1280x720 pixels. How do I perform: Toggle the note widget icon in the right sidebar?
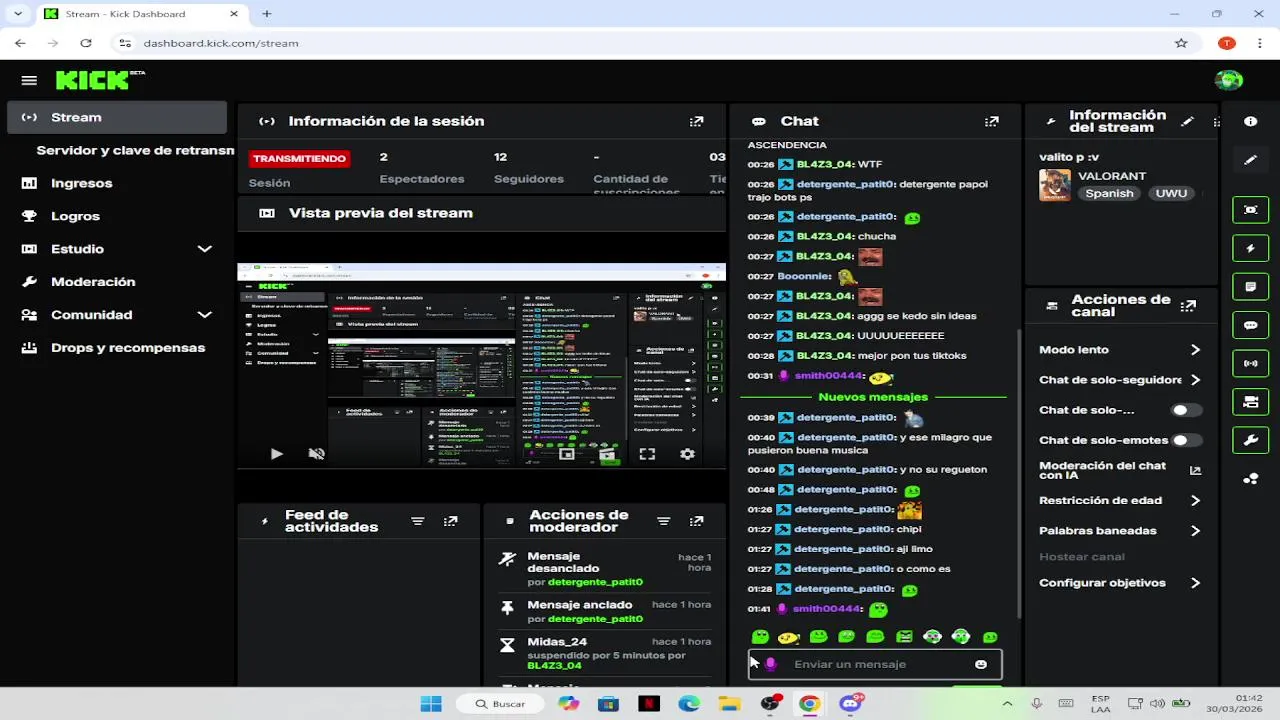(x=1251, y=286)
